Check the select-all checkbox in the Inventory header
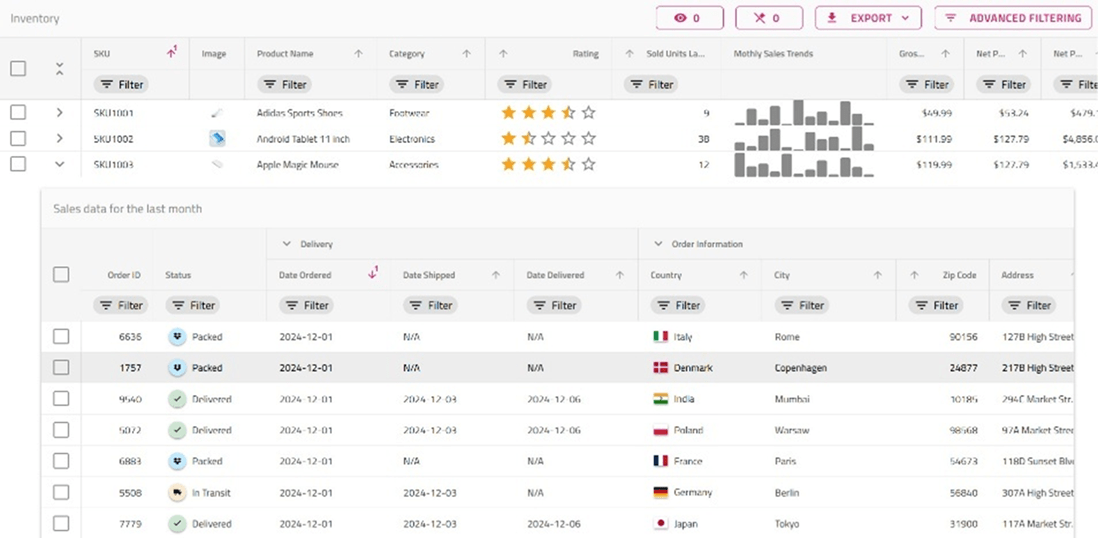The image size is (1098, 538). click(18, 69)
